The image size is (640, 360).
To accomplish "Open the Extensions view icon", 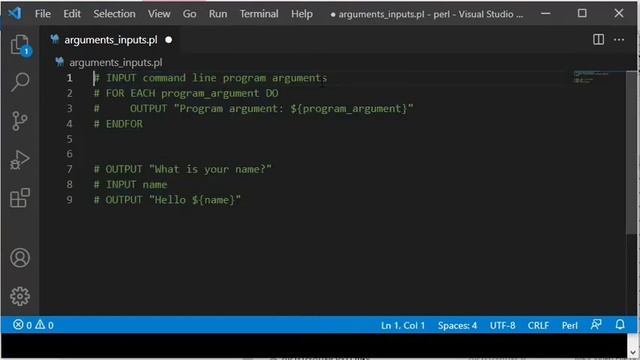I will tap(20, 198).
